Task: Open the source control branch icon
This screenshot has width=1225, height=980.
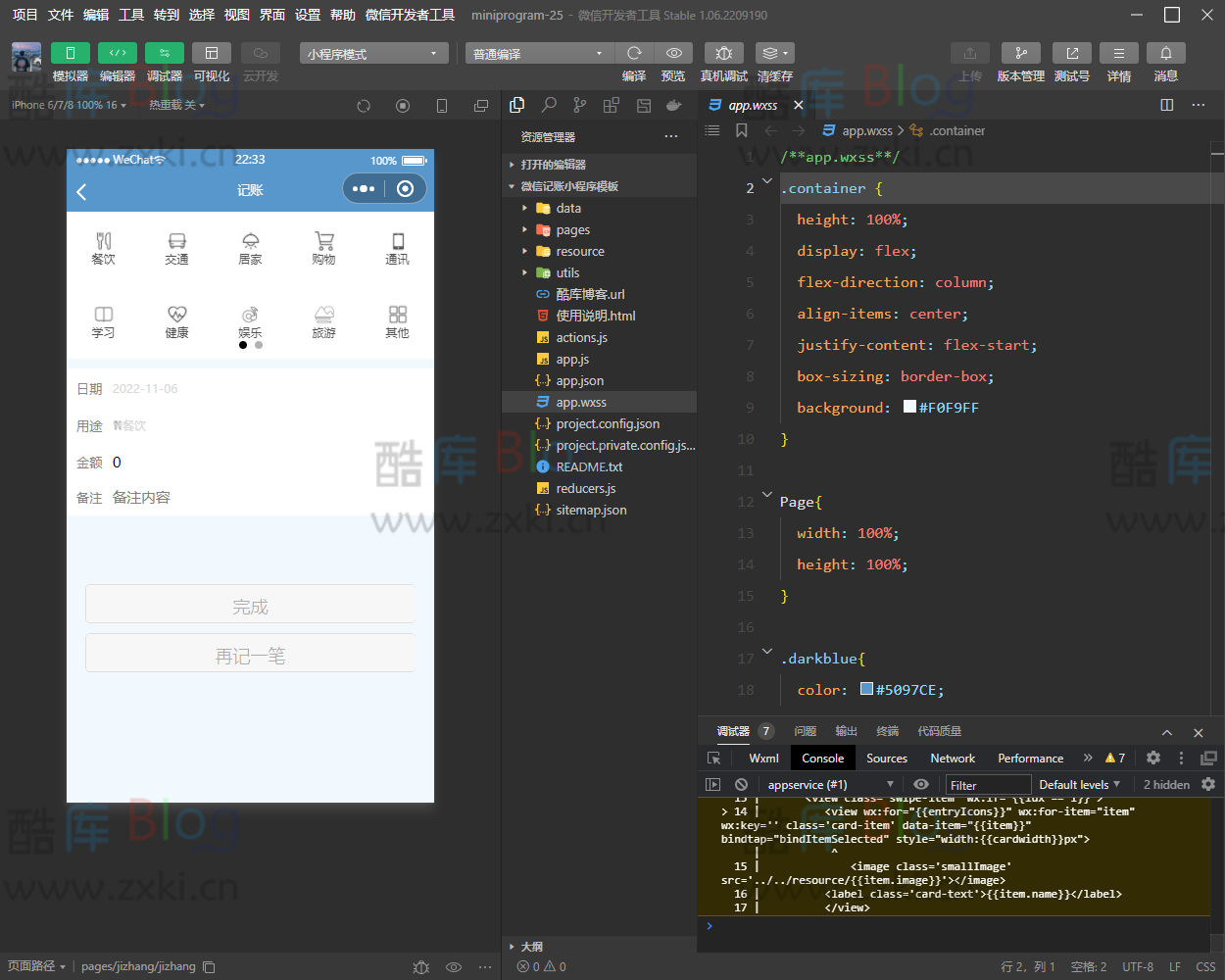Action: [580, 105]
